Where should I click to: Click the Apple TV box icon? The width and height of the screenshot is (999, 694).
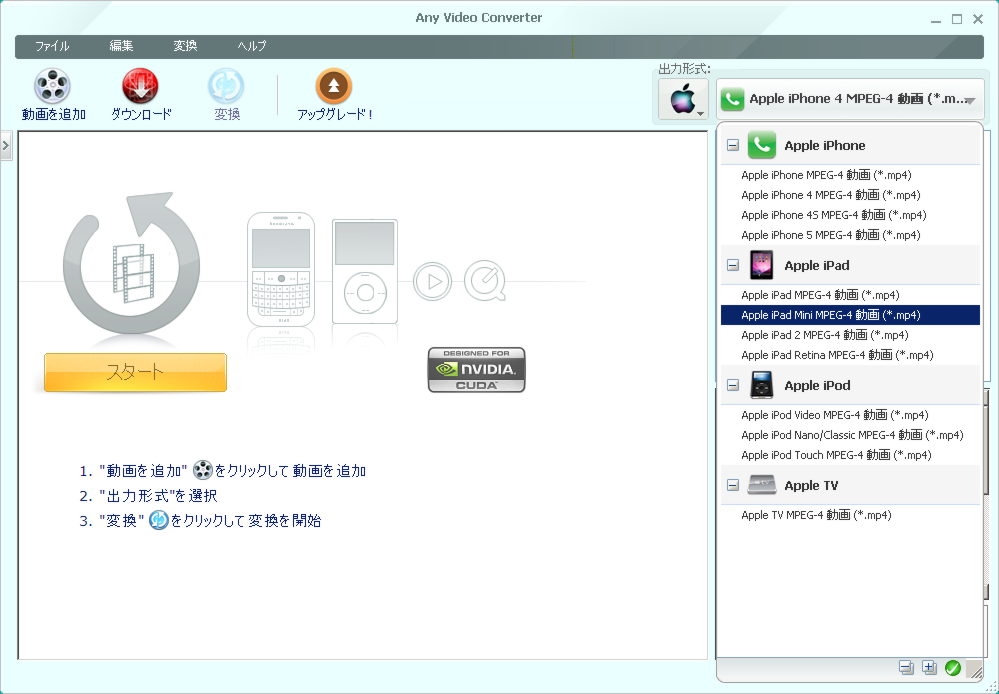pos(761,485)
